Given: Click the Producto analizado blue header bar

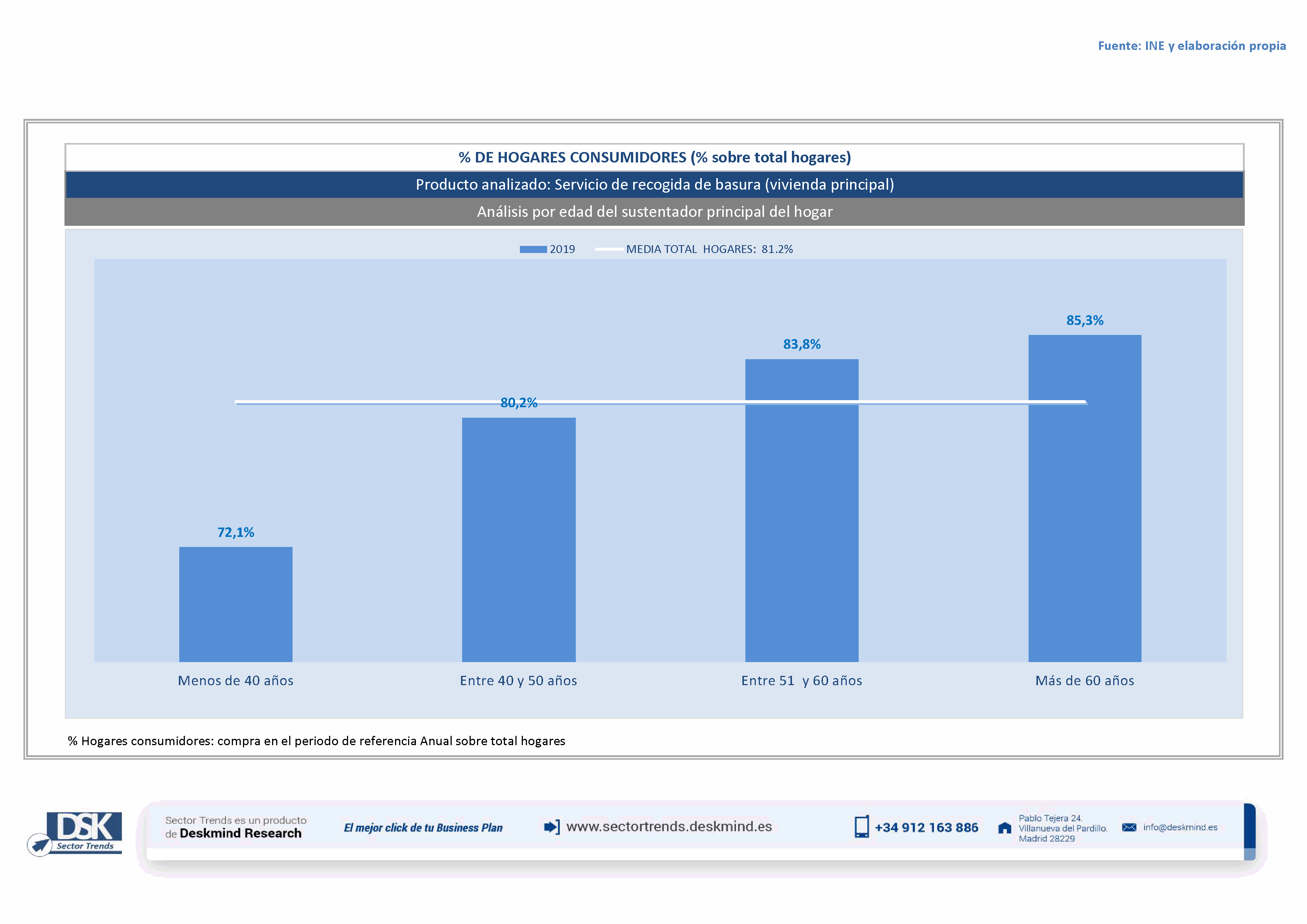Looking at the screenshot, I should [x=654, y=185].
